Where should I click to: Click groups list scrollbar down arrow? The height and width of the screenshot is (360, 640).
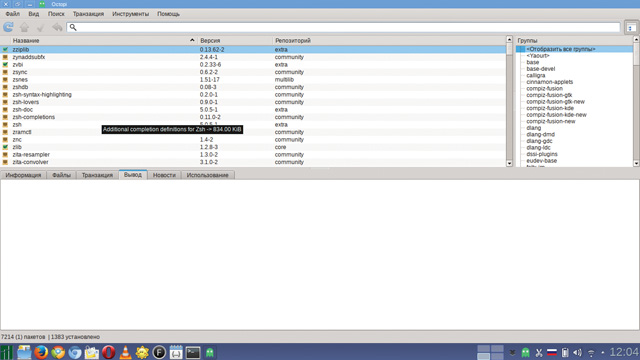tap(636, 163)
